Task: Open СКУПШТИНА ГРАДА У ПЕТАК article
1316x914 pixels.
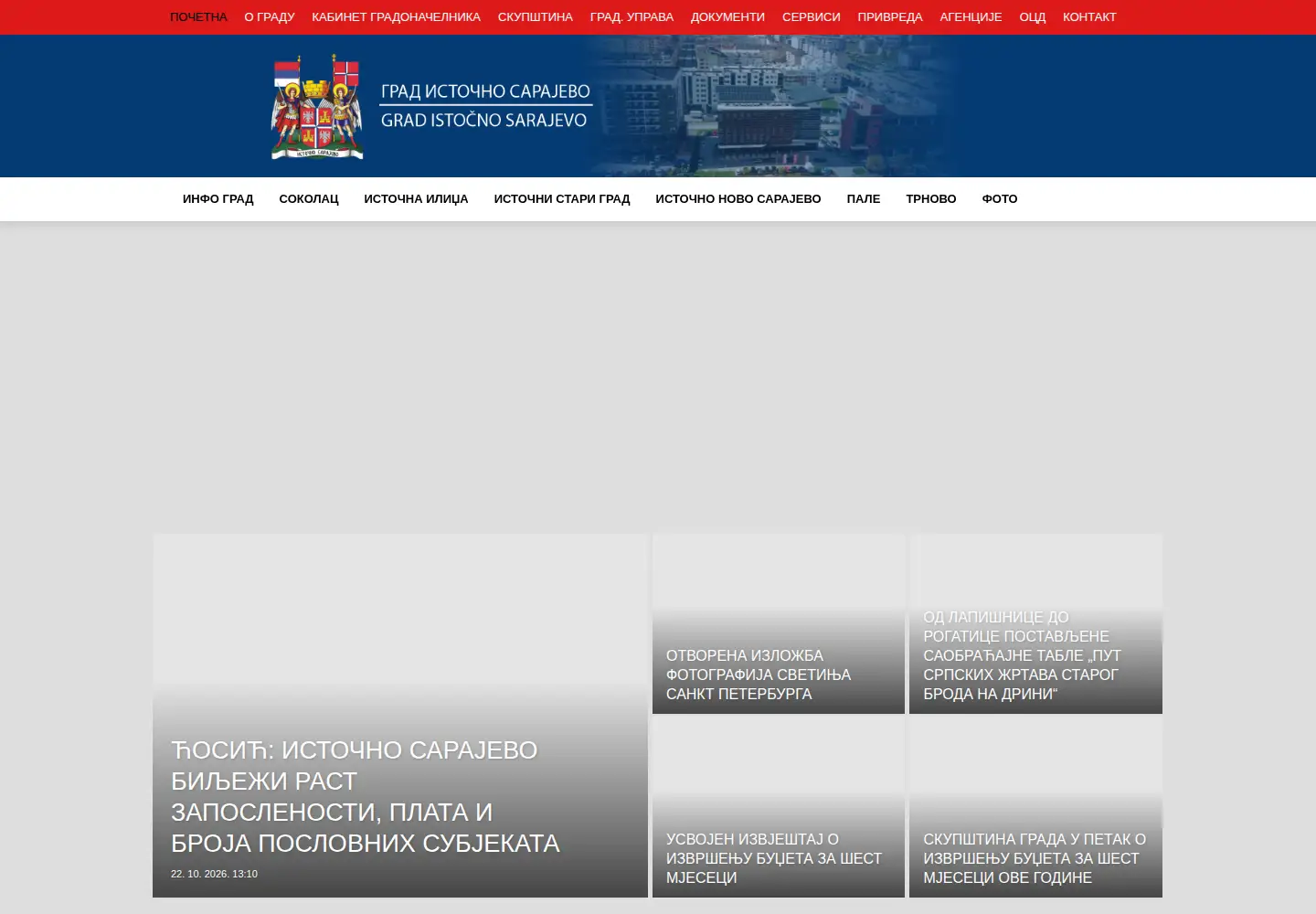Action: coord(1035,858)
